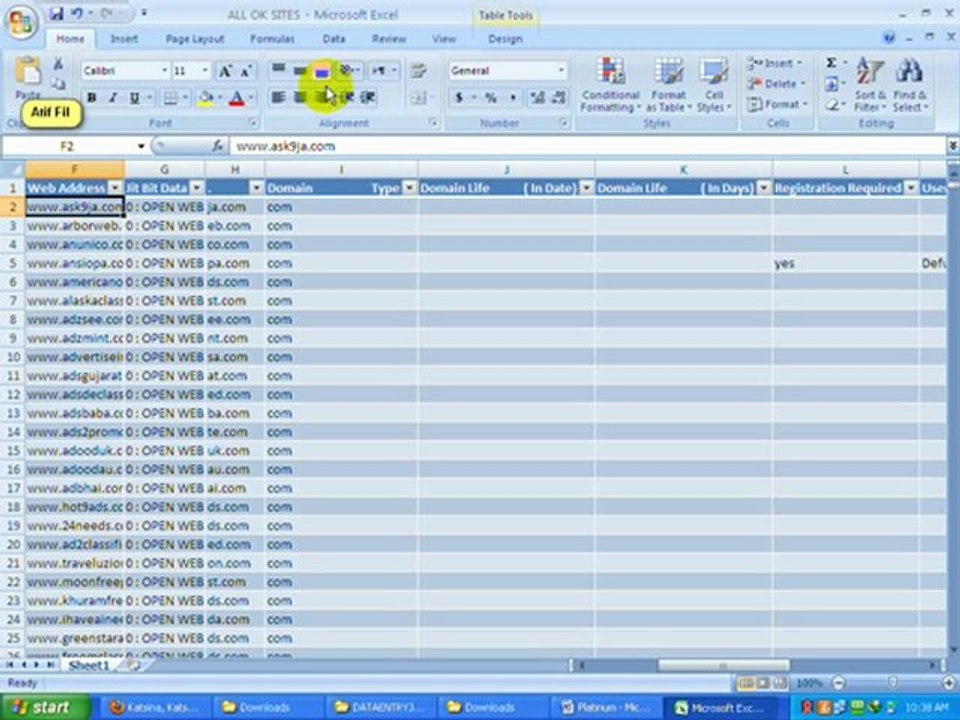The width and height of the screenshot is (960, 720).
Task: Open Conditional Formatting
Action: point(610,84)
